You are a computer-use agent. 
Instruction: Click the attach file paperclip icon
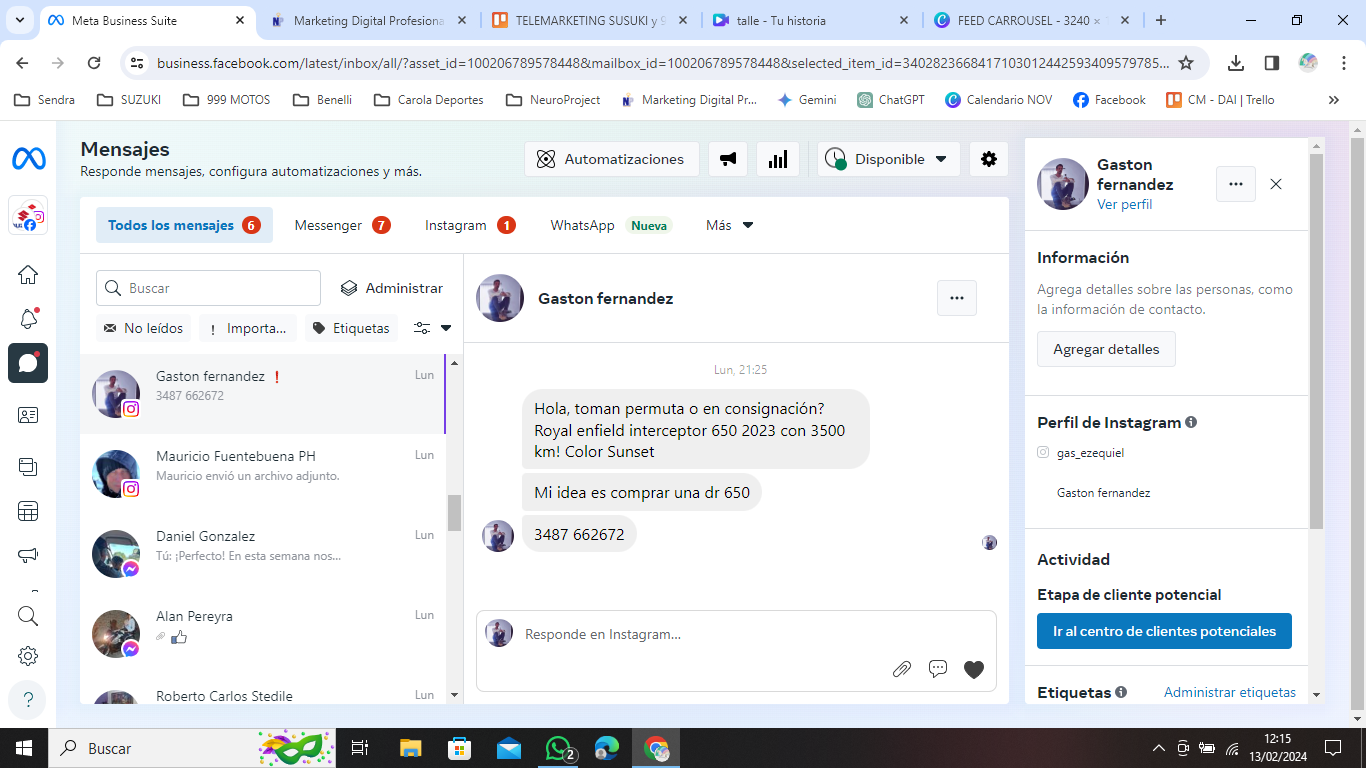point(901,669)
